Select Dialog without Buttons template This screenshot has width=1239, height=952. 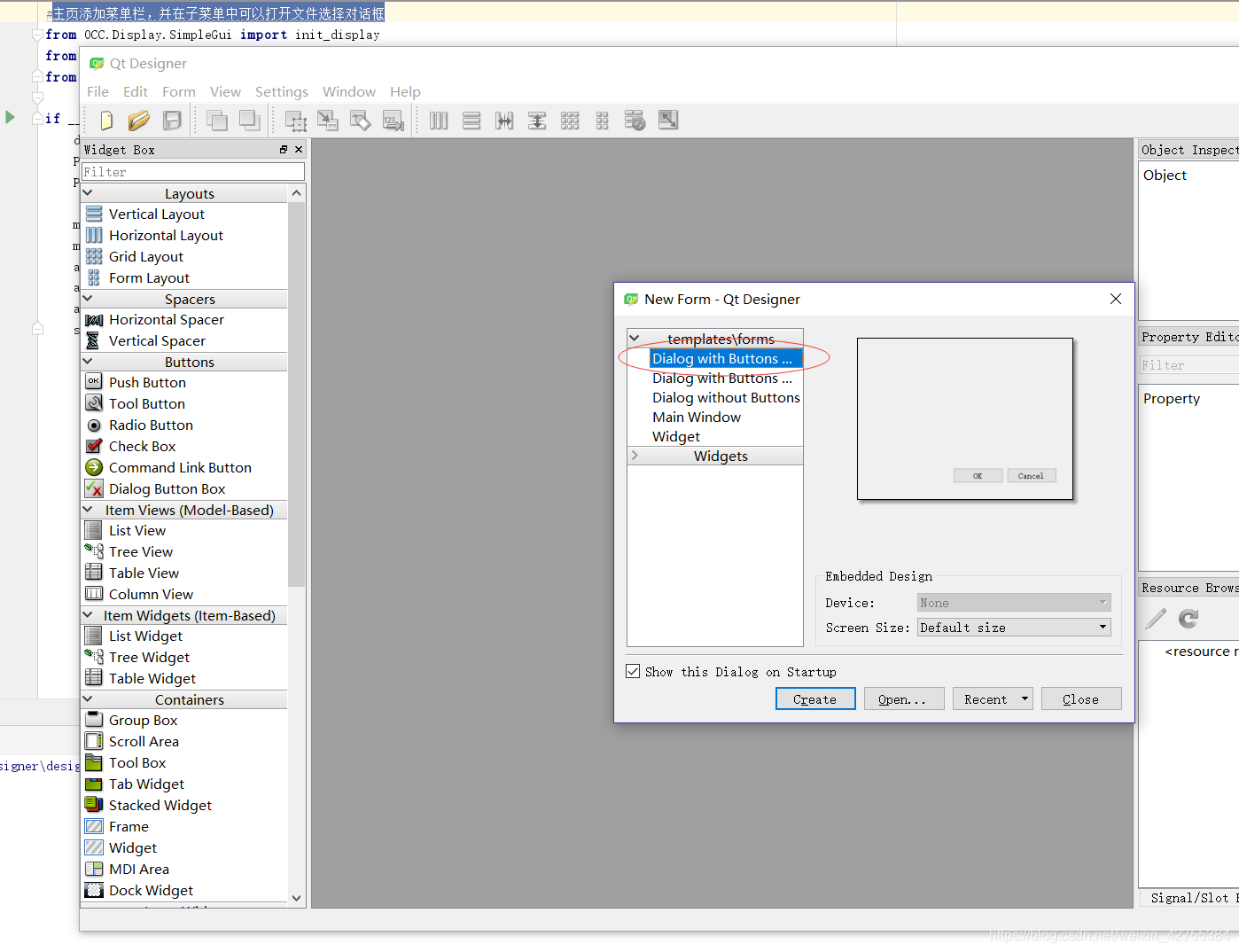[x=726, y=397]
